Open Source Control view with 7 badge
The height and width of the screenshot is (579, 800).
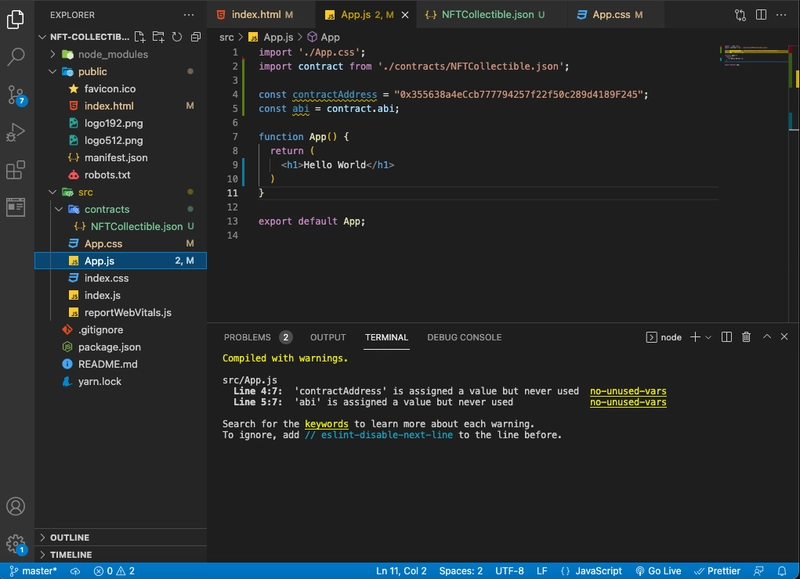click(16, 95)
